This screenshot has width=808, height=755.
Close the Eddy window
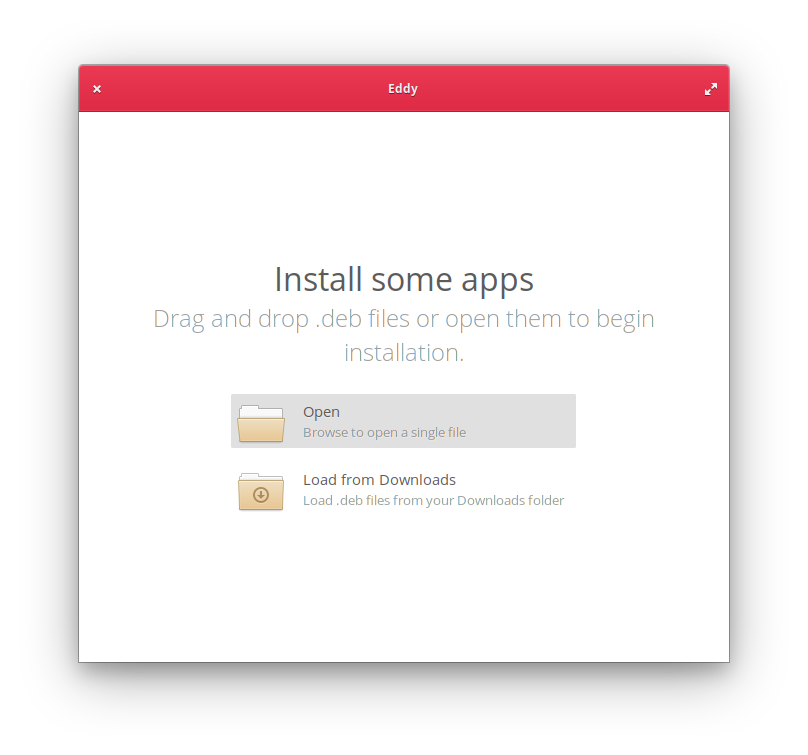click(x=97, y=89)
